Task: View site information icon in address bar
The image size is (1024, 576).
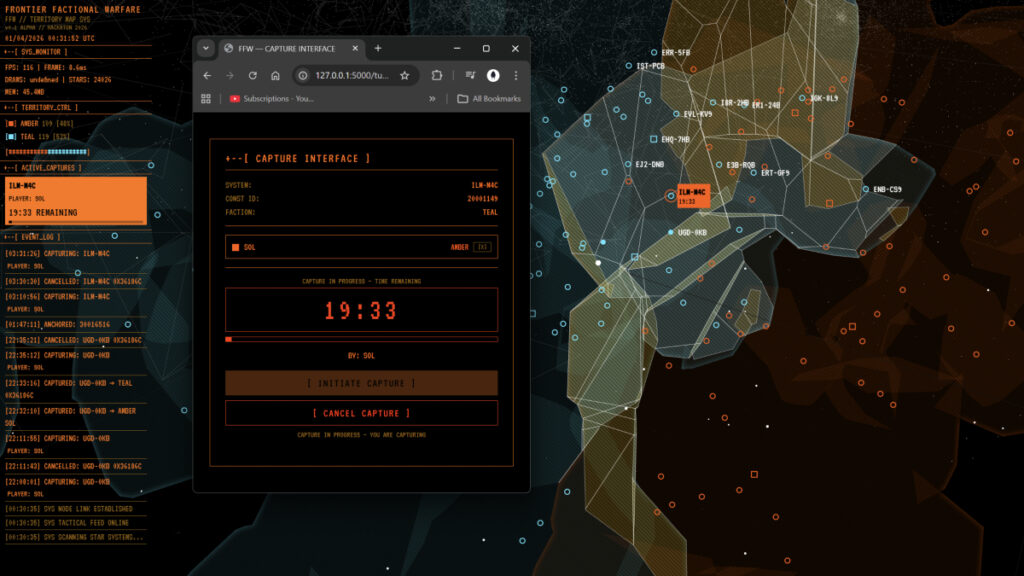Action: (303, 76)
